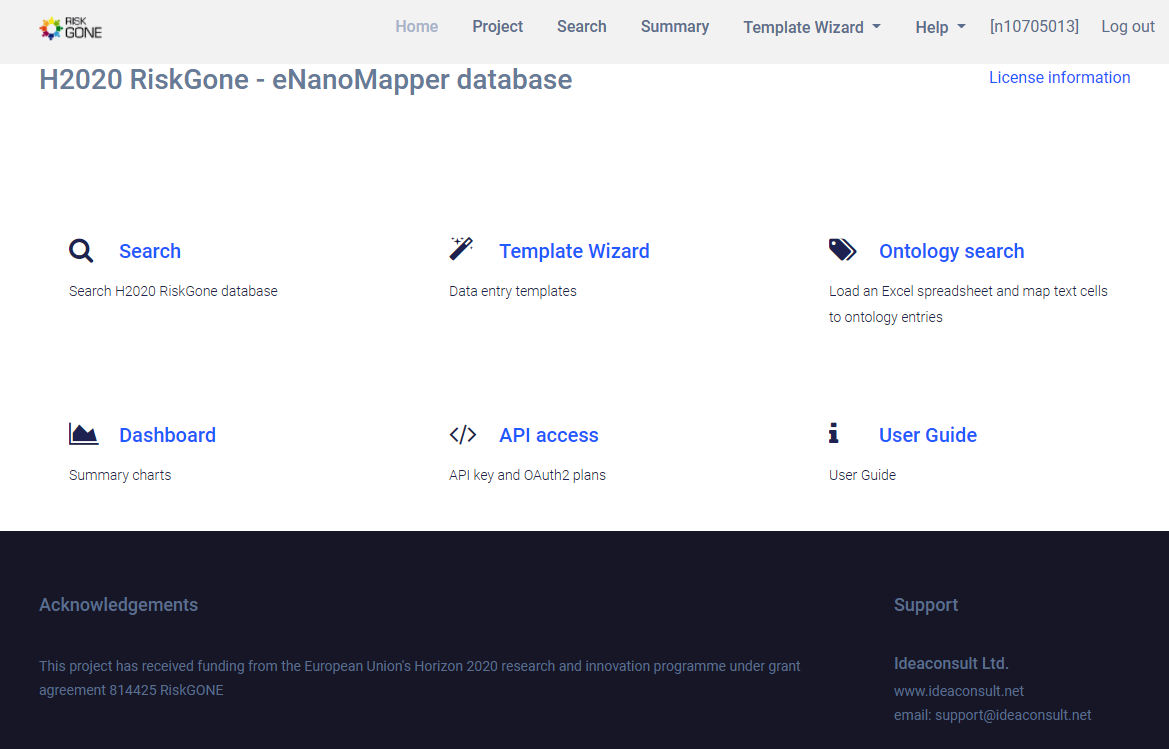Expand the Help dropdown menu
Viewport: 1169px width, 749px height.
[x=940, y=28]
